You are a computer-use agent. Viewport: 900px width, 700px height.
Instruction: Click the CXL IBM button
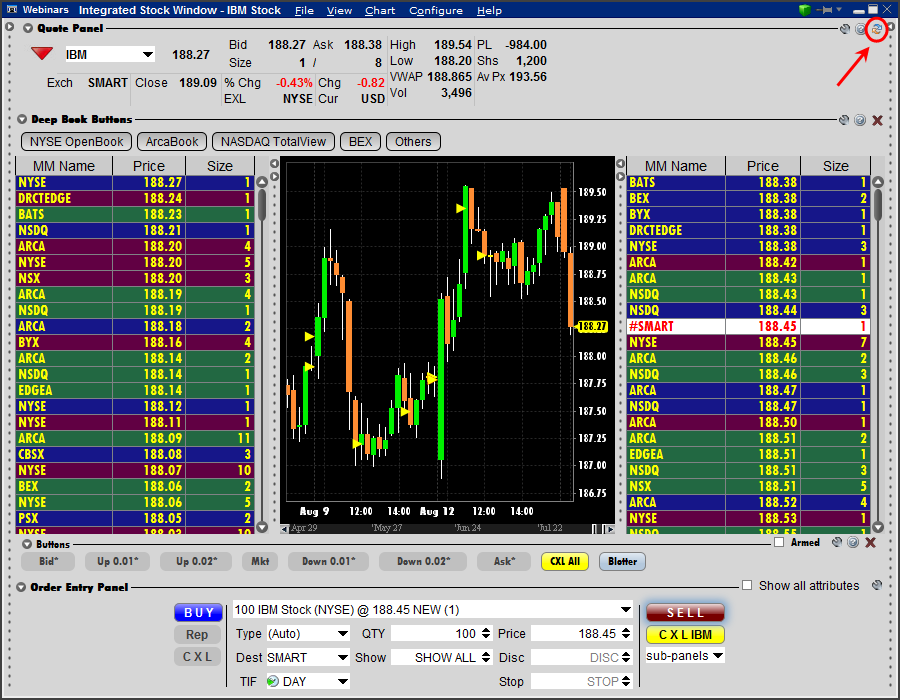(685, 635)
